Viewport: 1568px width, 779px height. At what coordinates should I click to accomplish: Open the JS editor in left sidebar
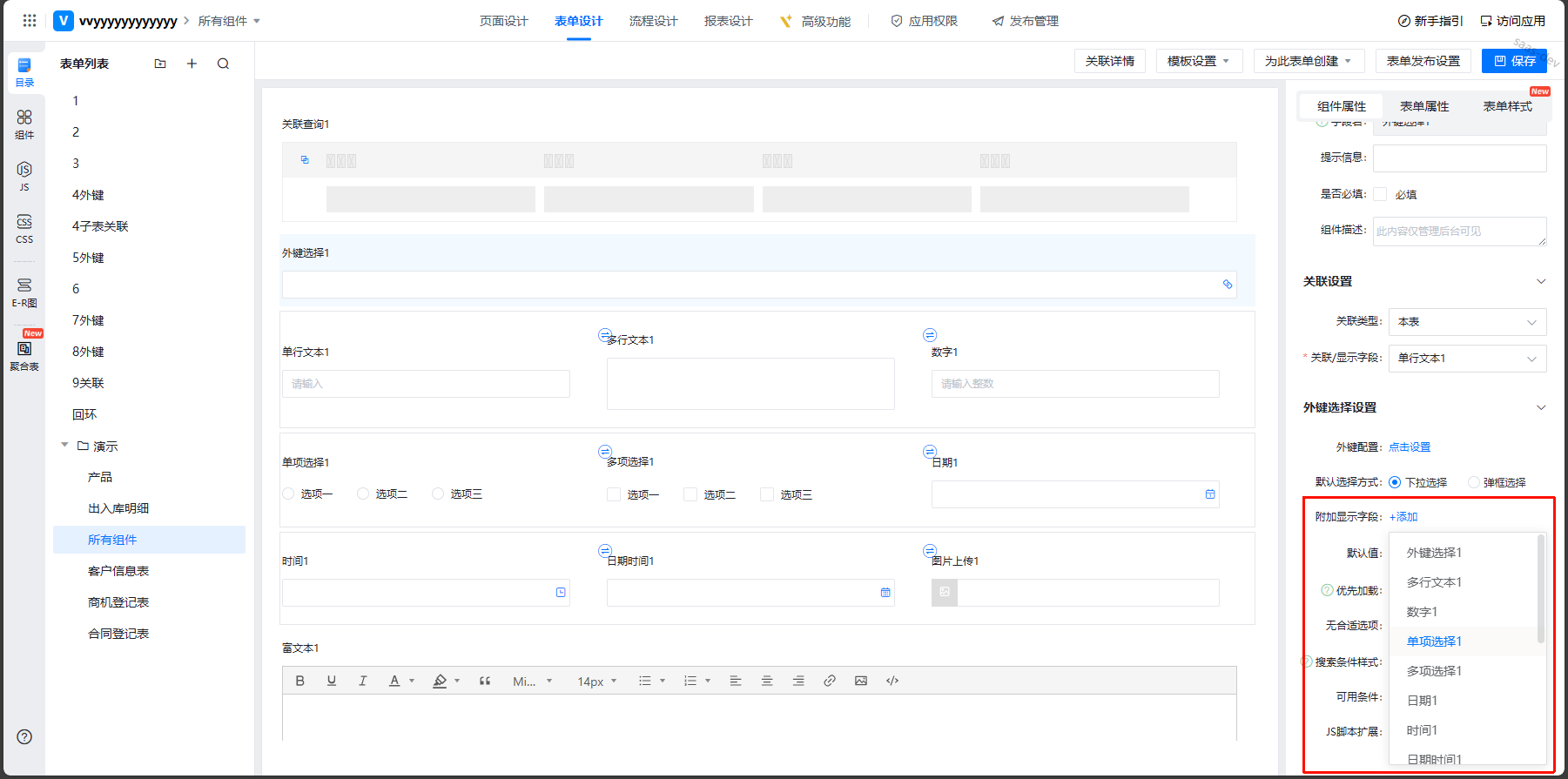24,175
